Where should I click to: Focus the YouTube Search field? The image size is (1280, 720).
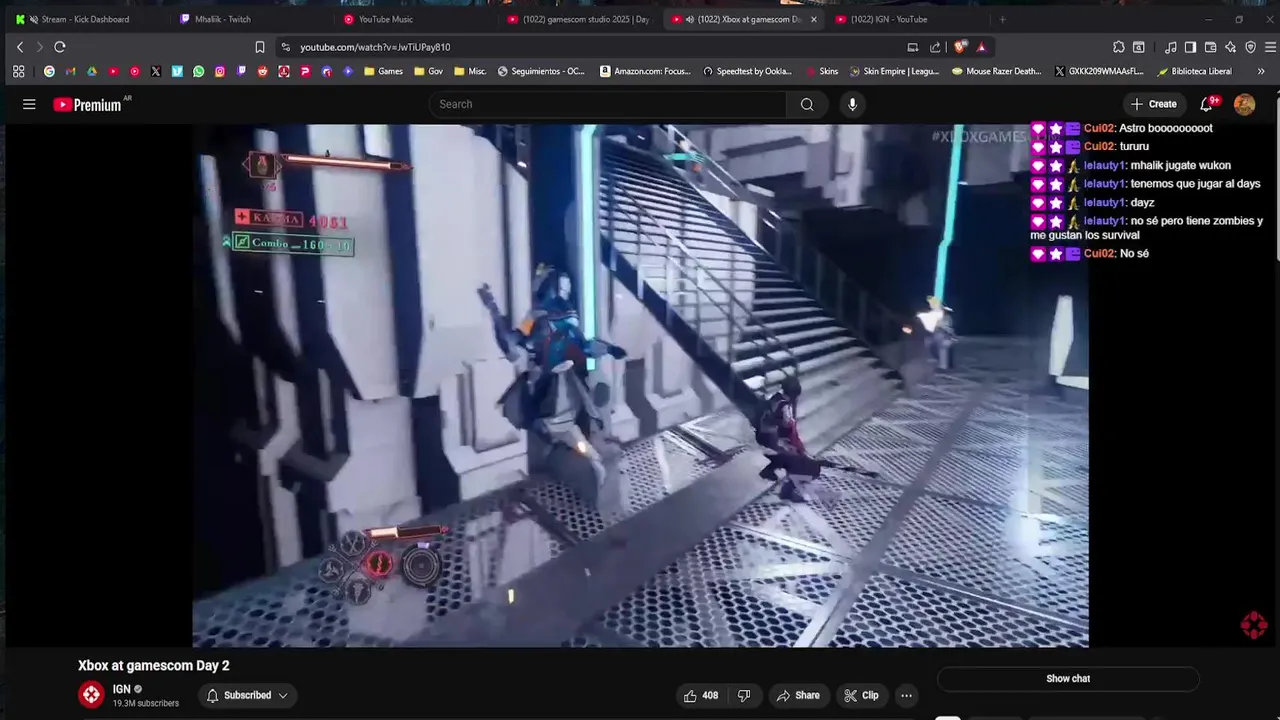[609, 104]
